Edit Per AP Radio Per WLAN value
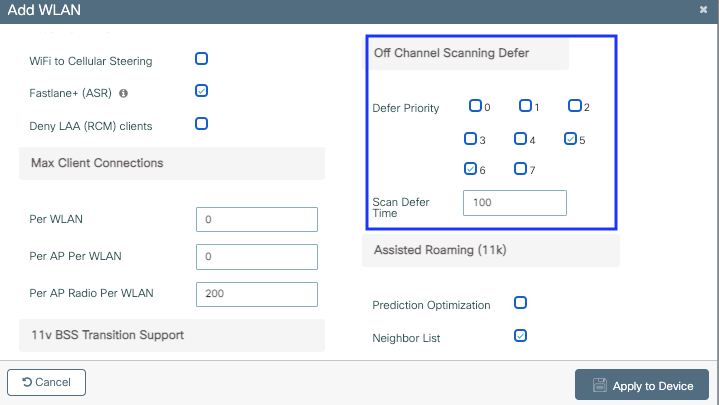 click(257, 294)
